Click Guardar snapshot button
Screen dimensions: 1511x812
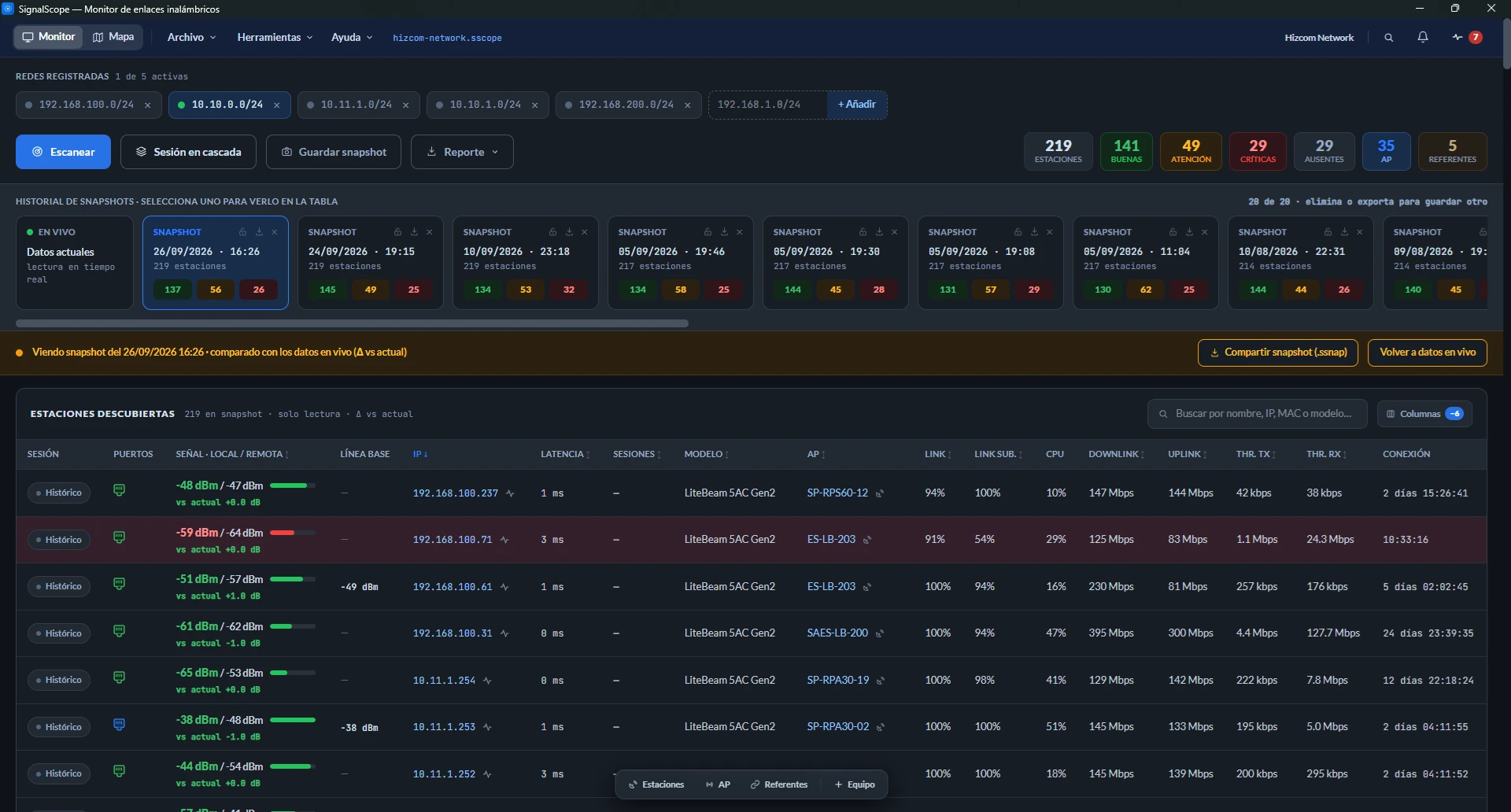point(334,152)
